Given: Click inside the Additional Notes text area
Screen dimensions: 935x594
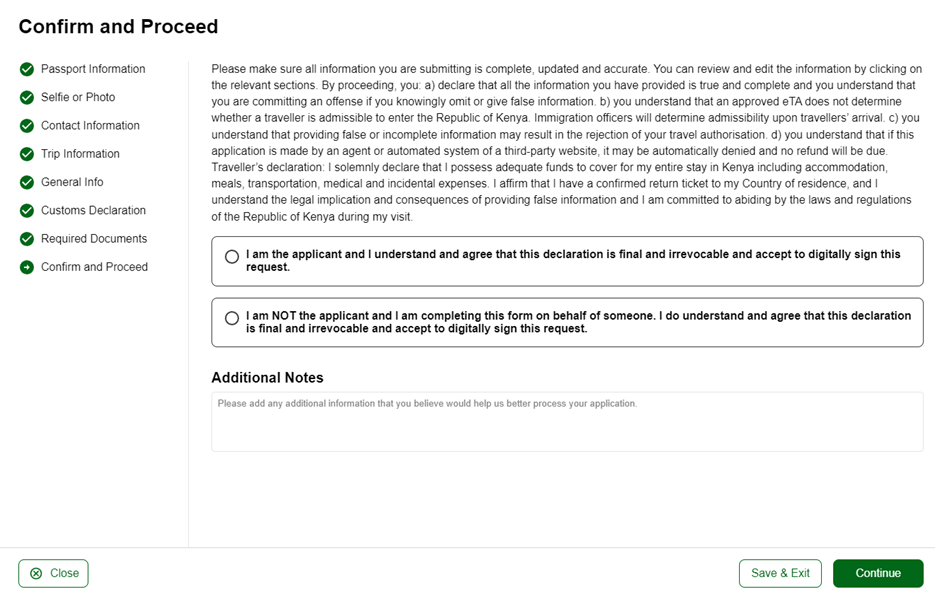Looking at the screenshot, I should pos(566,420).
